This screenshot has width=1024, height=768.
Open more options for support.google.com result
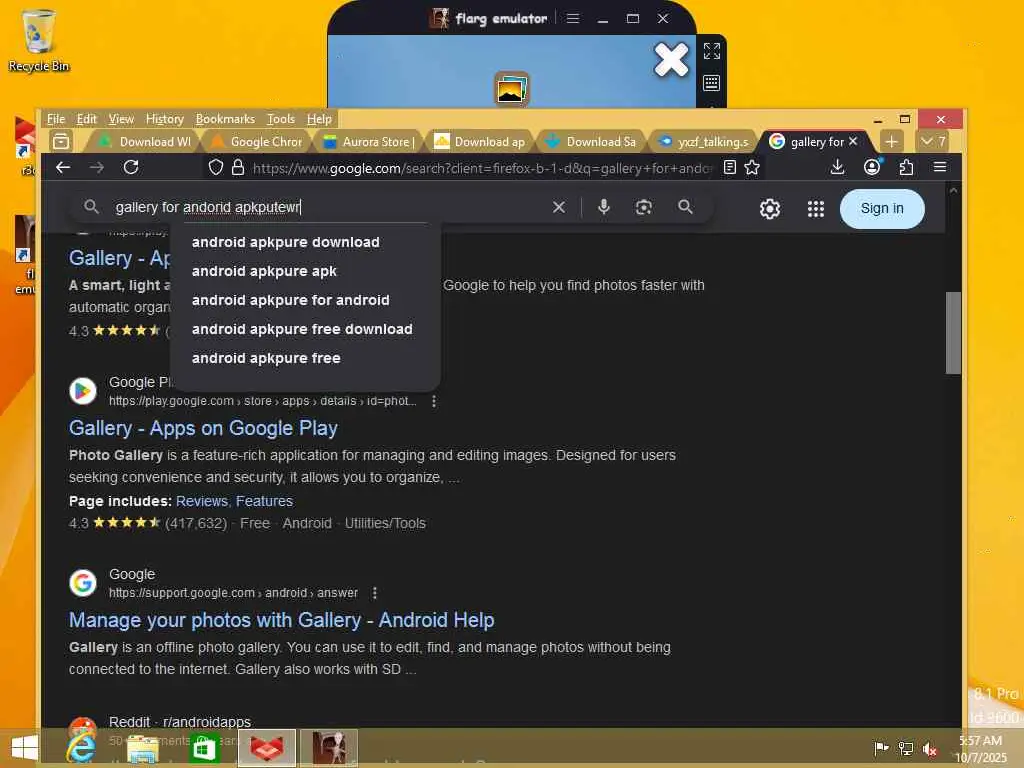coord(374,593)
